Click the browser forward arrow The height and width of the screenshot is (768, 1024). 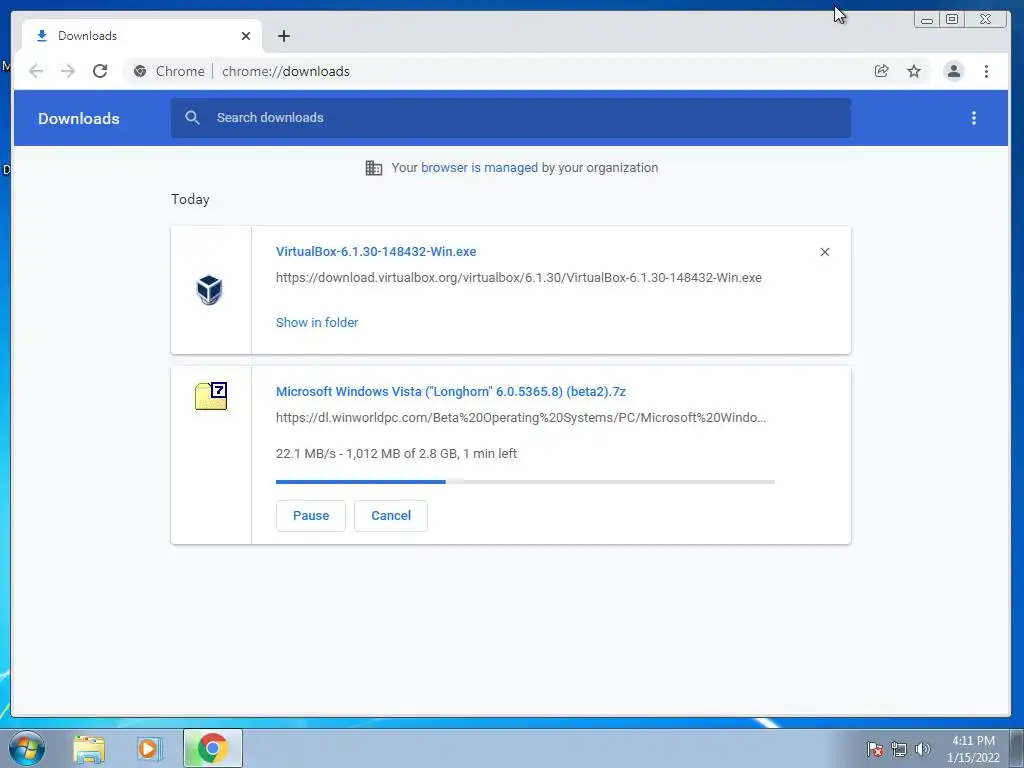click(68, 71)
